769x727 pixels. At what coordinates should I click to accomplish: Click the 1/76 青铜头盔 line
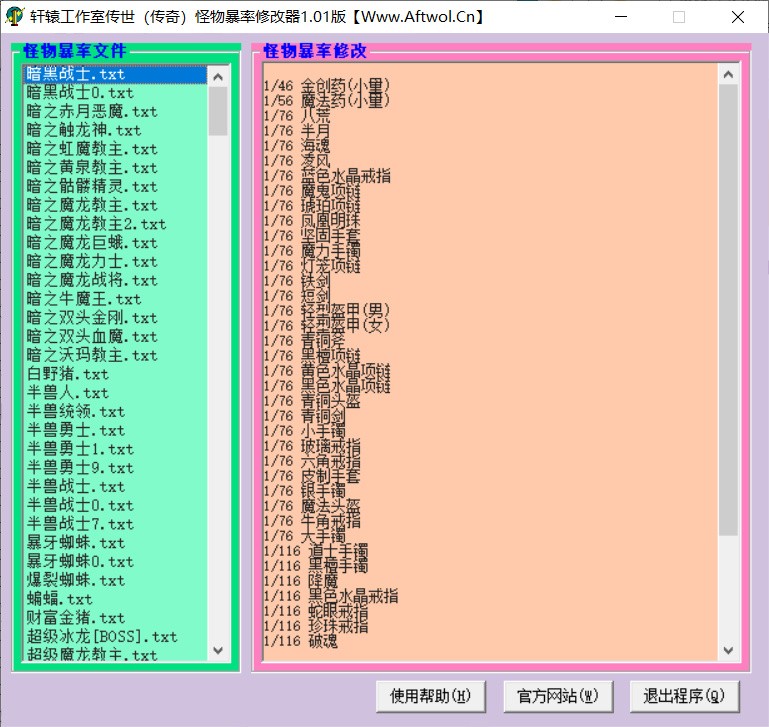click(312, 402)
